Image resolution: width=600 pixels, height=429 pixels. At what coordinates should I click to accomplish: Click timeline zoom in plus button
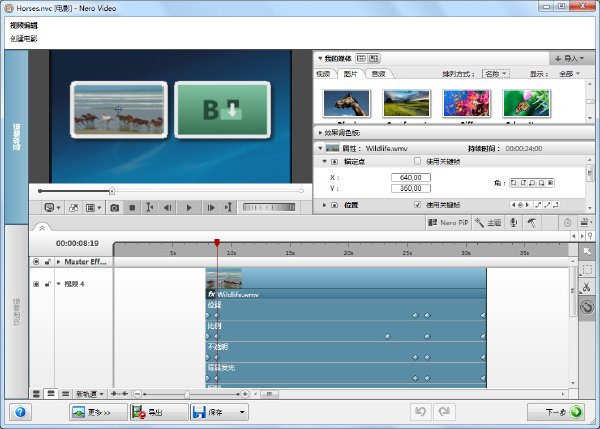click(x=245, y=394)
